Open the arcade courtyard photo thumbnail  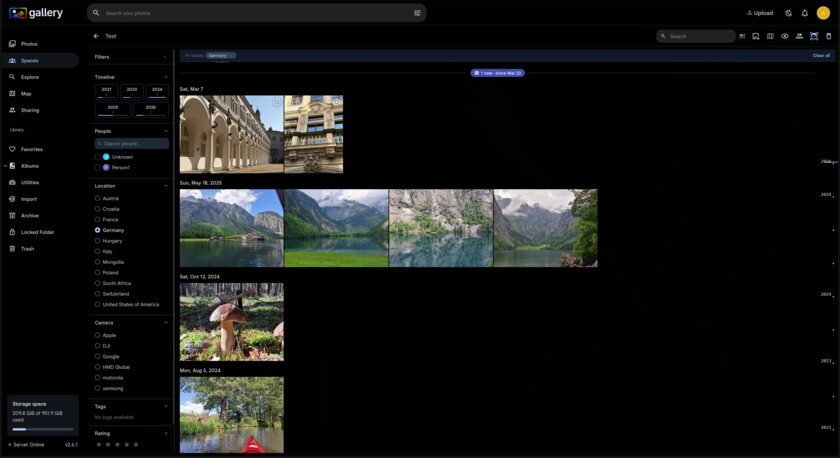coord(231,134)
